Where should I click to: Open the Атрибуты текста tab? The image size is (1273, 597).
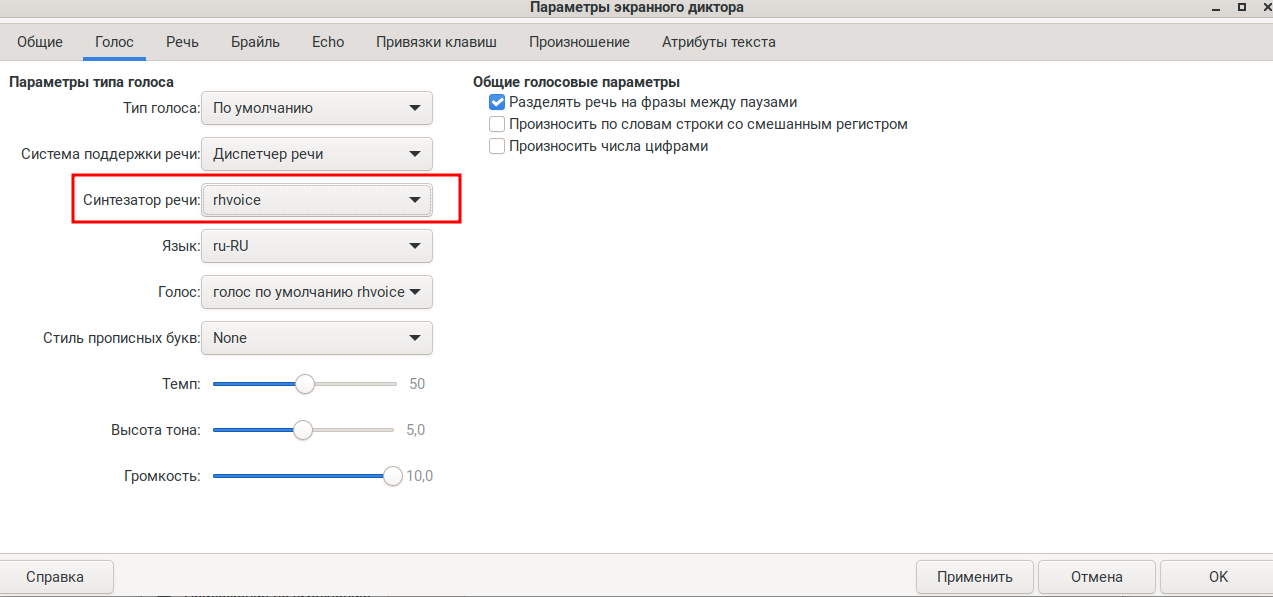[718, 42]
